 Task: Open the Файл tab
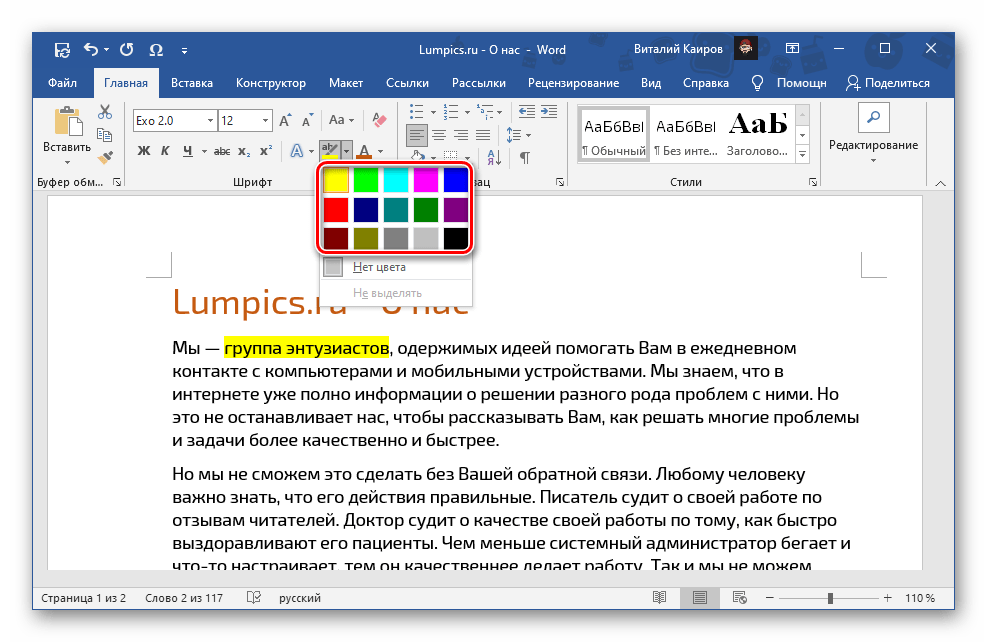62,83
